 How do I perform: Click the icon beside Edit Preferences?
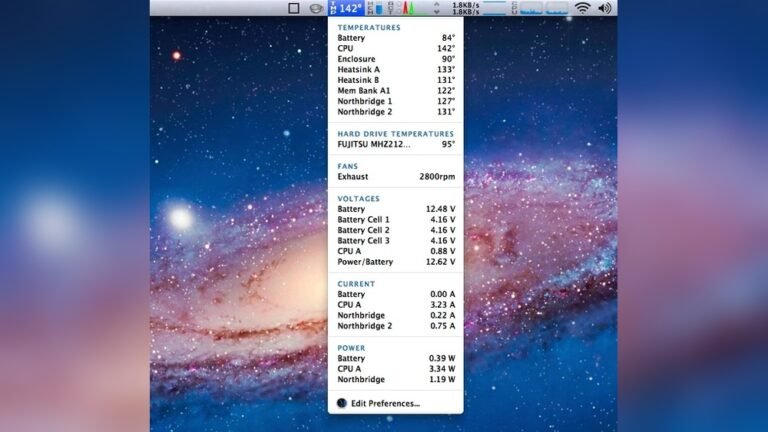pos(342,403)
